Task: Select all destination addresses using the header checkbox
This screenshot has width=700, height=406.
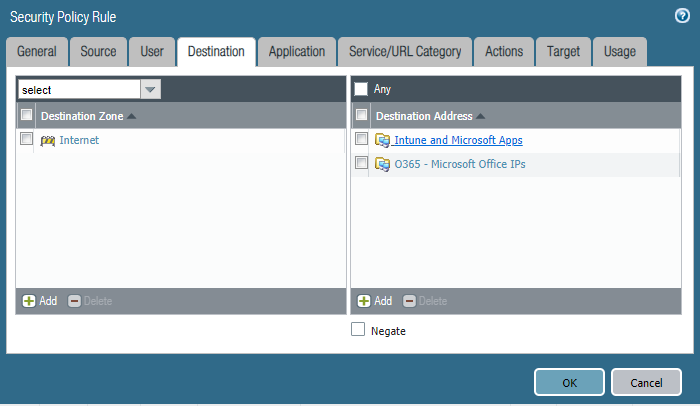Action: (x=362, y=116)
